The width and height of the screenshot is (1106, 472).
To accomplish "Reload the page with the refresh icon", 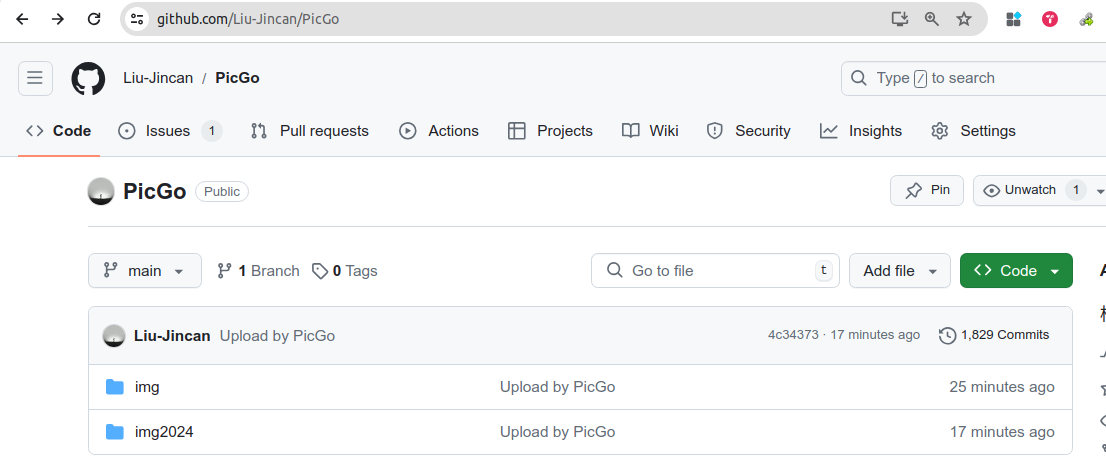I will coord(94,19).
